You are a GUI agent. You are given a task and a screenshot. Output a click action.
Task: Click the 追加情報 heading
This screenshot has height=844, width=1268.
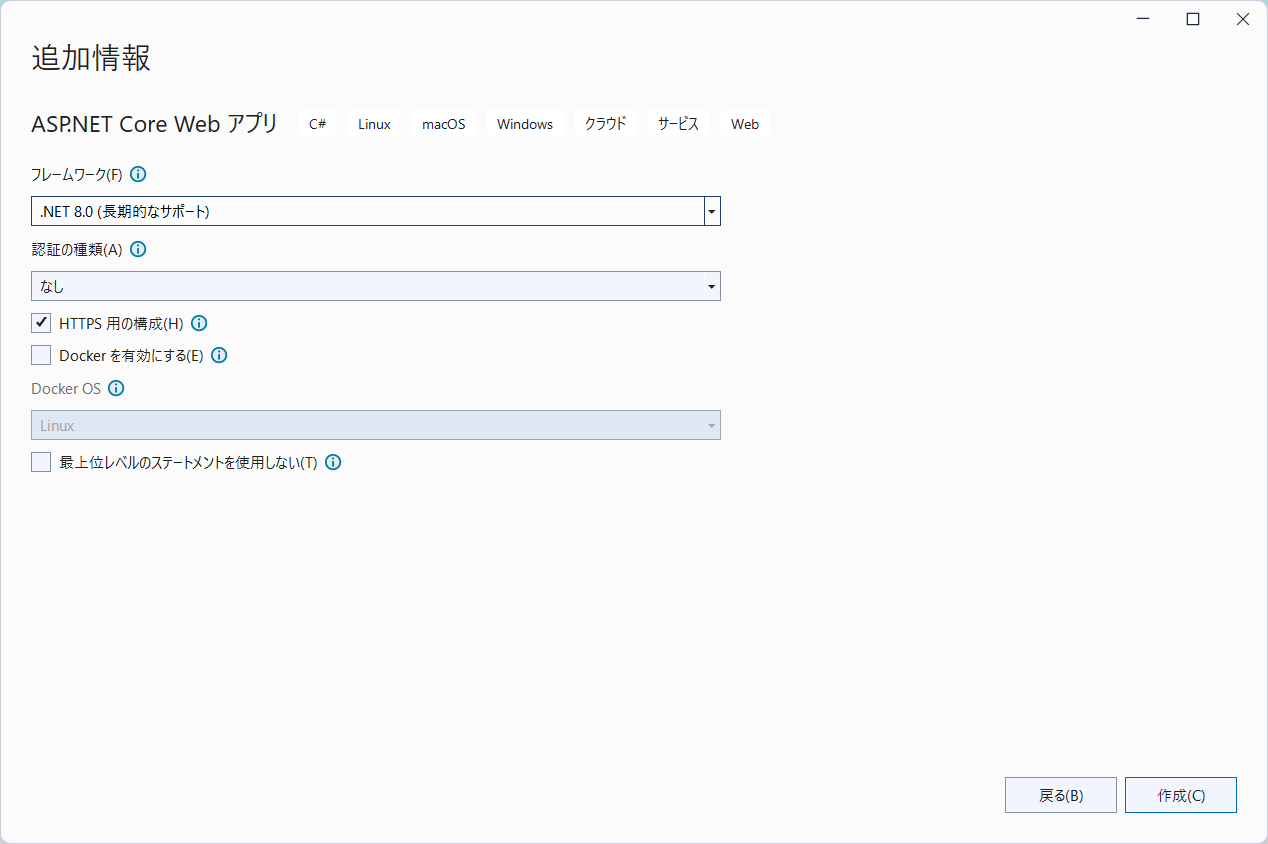pos(91,58)
